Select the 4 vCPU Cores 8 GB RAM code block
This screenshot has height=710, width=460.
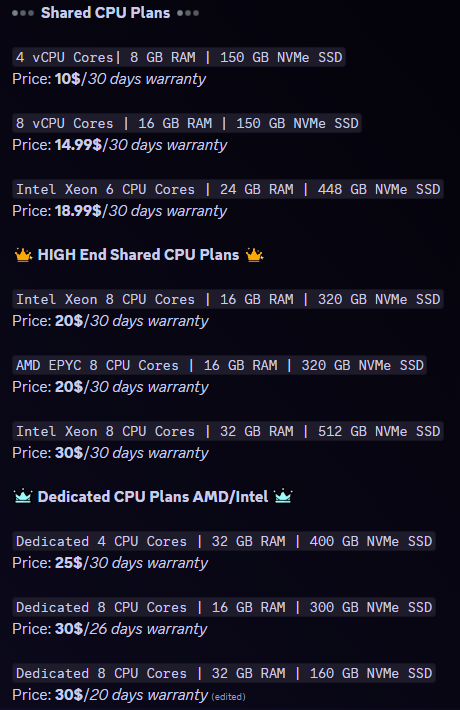[x=179, y=58]
